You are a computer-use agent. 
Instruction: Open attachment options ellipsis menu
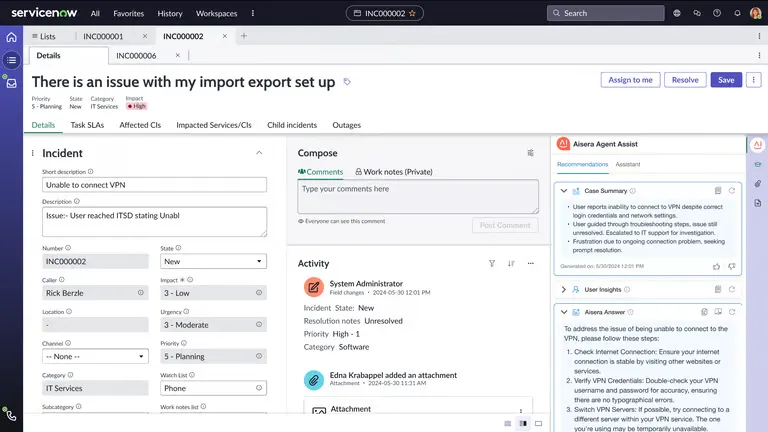521,410
